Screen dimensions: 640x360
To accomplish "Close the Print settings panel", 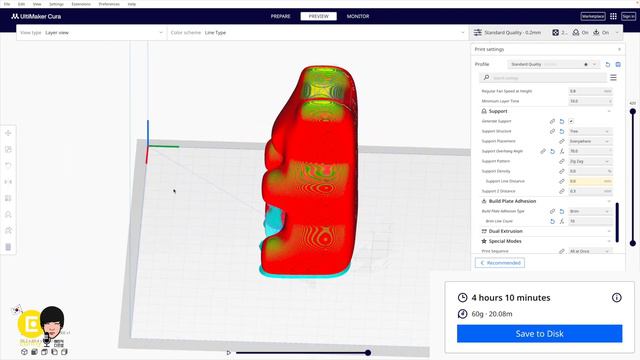I will (x=619, y=49).
